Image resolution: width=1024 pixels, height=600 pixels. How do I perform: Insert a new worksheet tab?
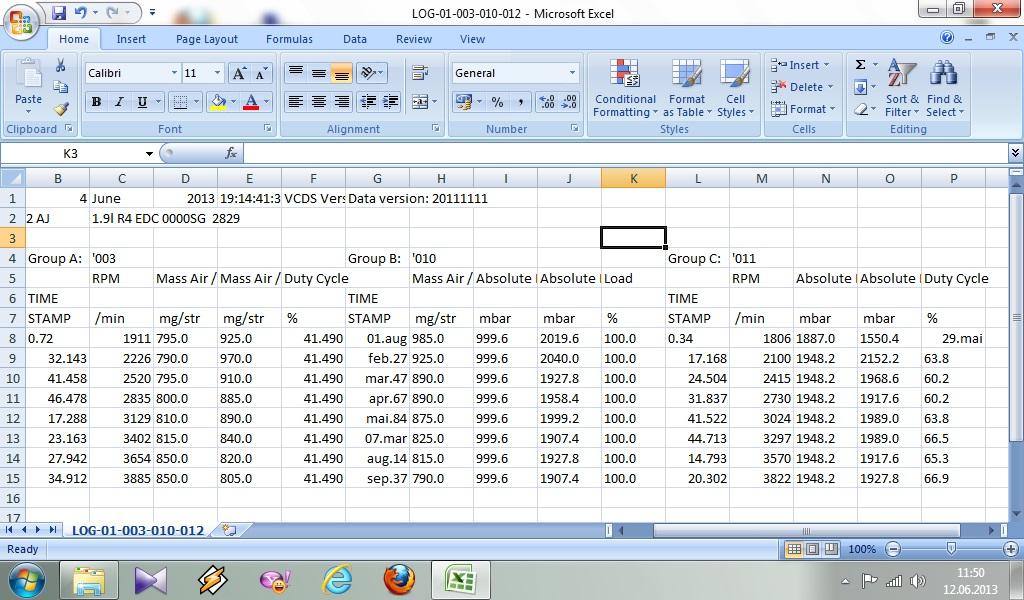tap(229, 530)
